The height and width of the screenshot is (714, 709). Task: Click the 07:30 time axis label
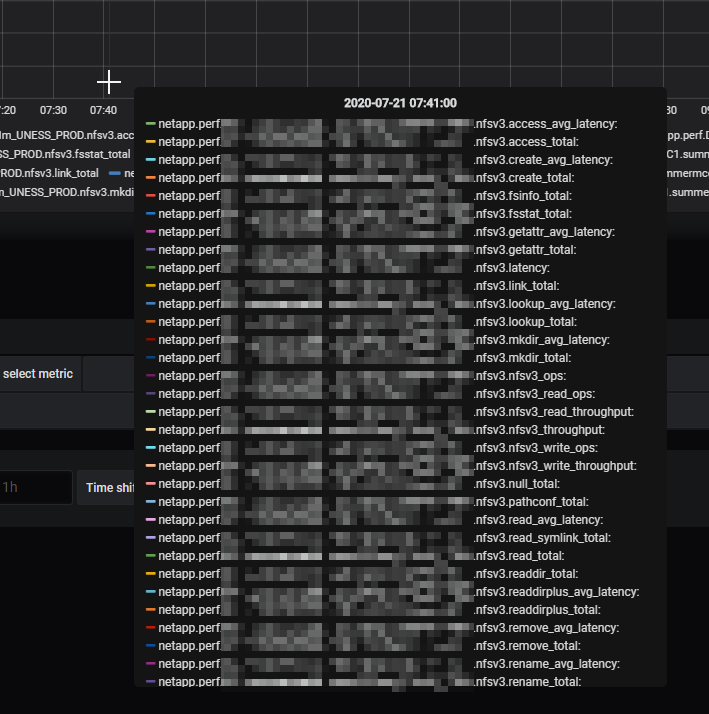53,110
